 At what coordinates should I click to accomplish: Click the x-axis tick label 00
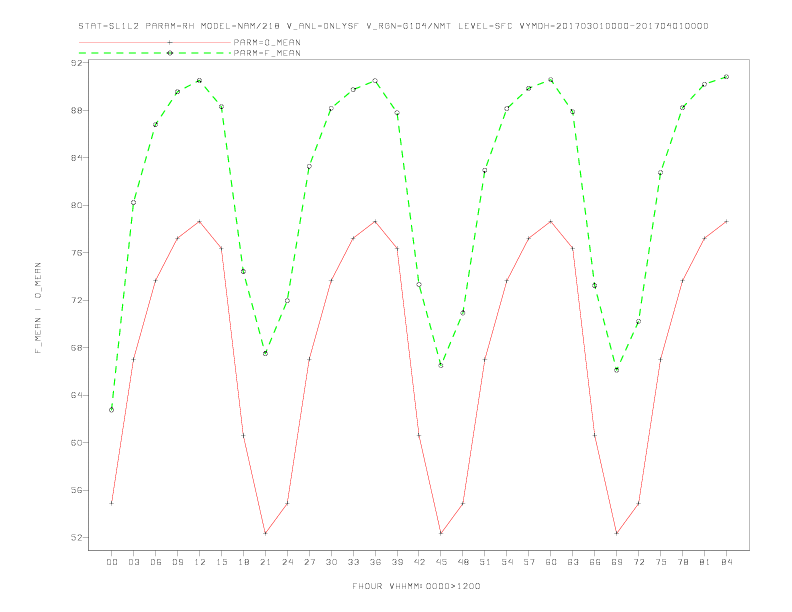112,562
